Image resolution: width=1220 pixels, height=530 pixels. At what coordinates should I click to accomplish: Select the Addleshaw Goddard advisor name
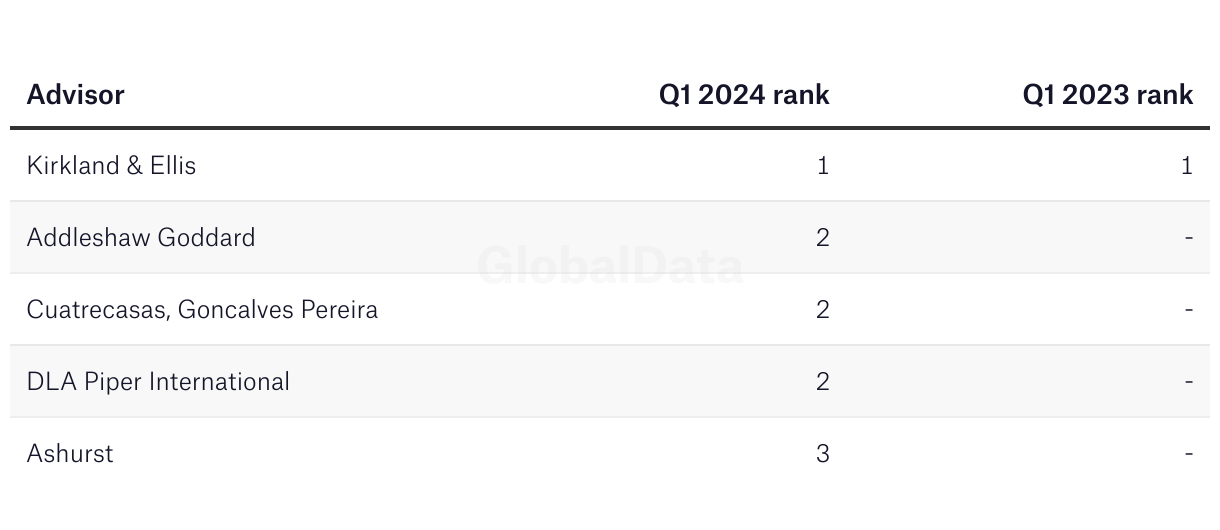tap(141, 237)
